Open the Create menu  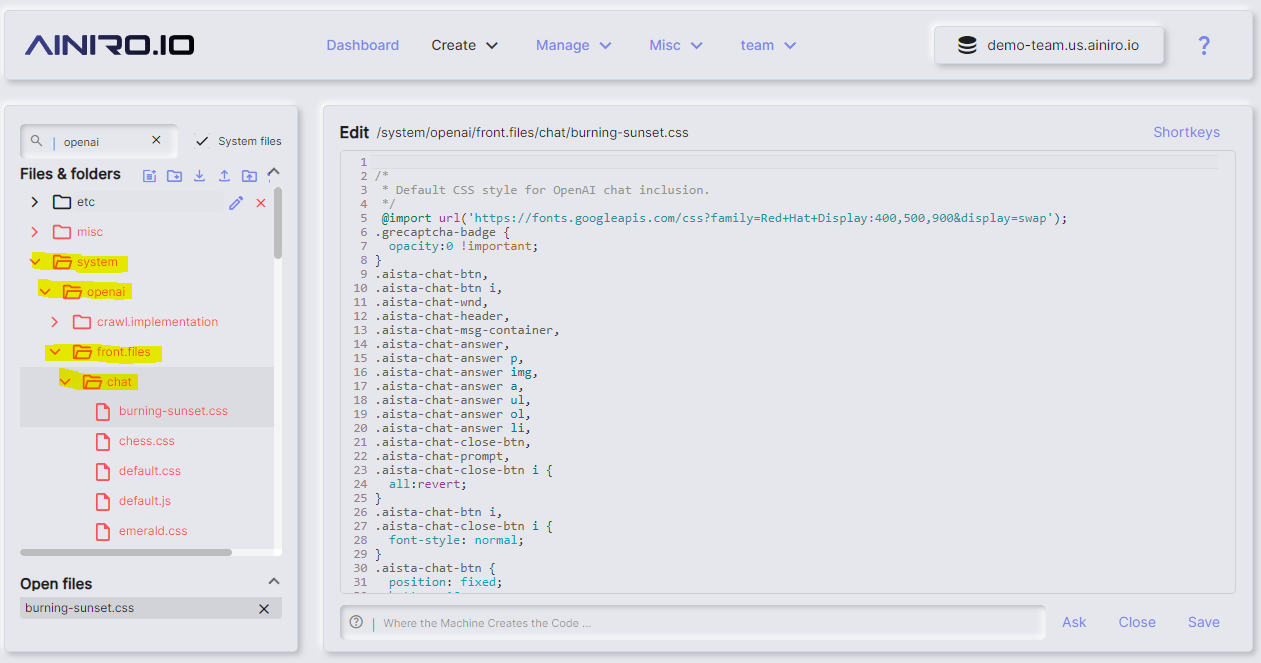[464, 45]
